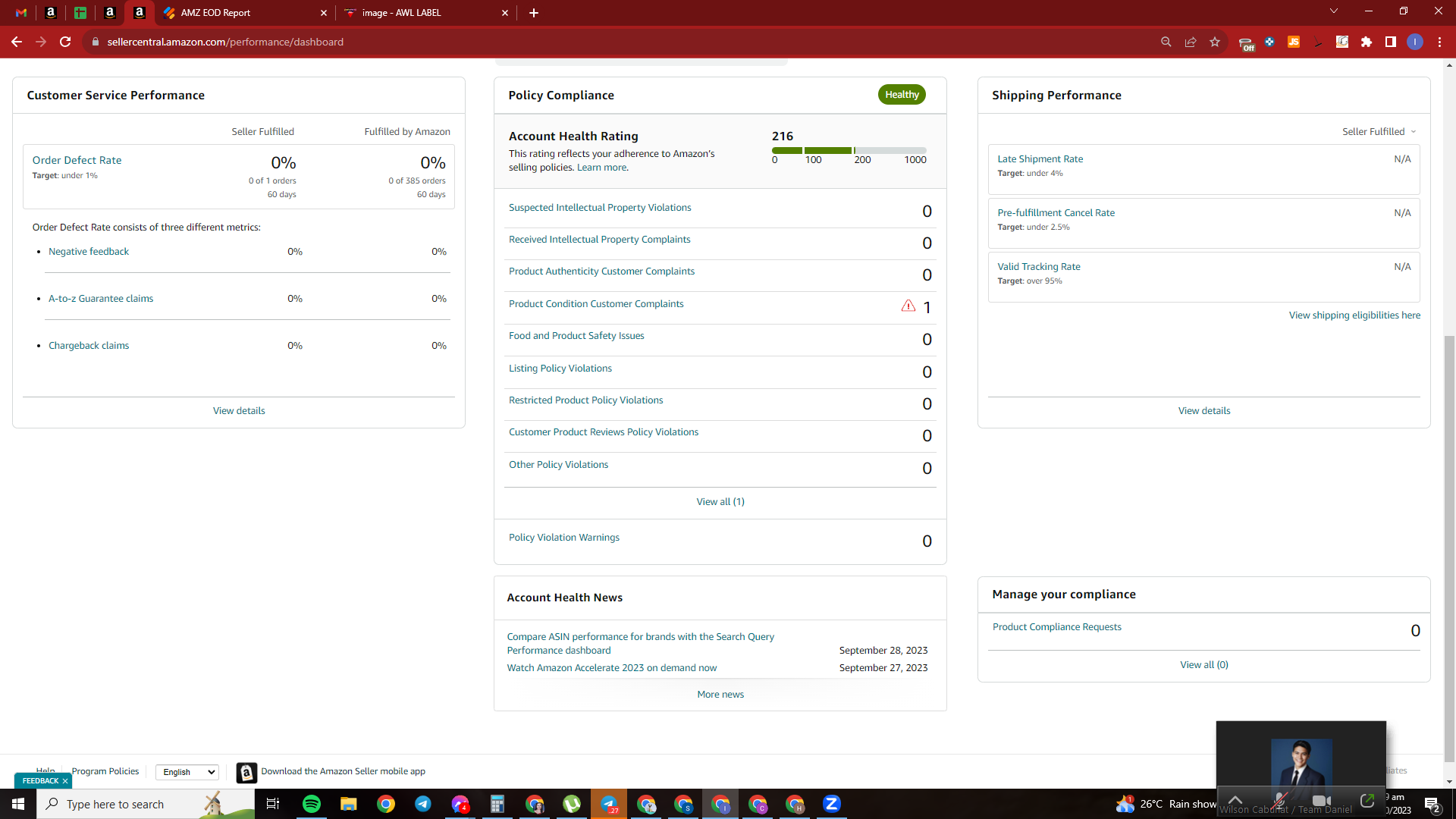This screenshot has width=1456, height=819.
Task: Open the FEEDBACK button
Action: (40, 781)
